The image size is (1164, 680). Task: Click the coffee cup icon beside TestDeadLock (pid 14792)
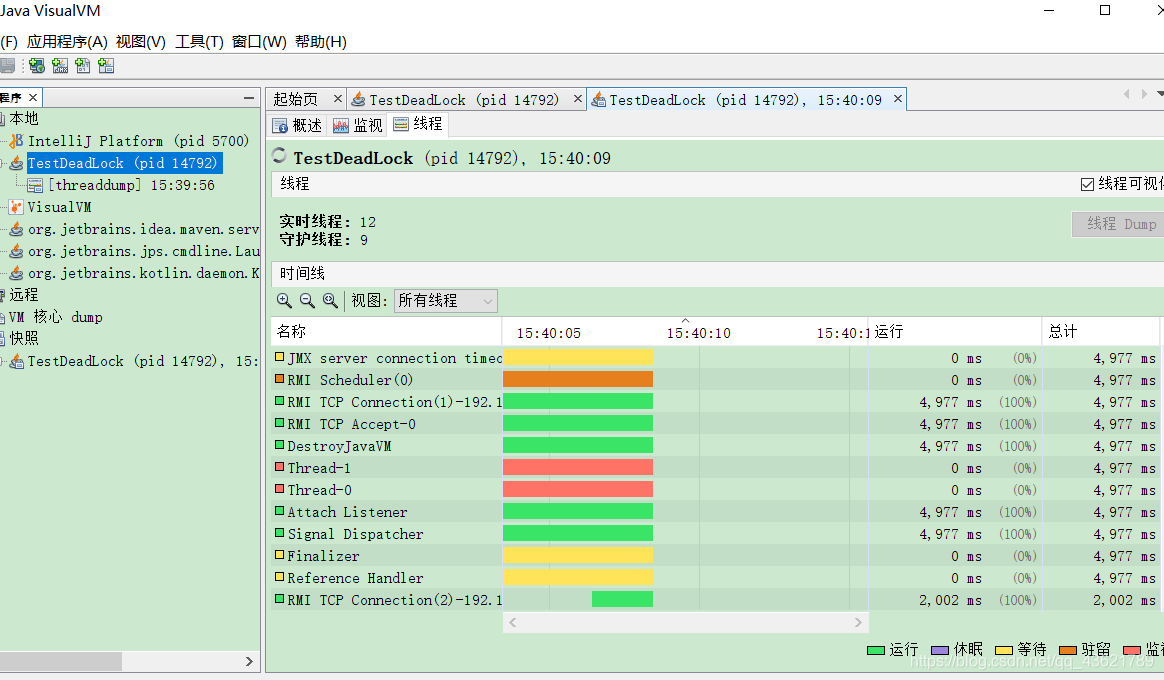(16, 163)
